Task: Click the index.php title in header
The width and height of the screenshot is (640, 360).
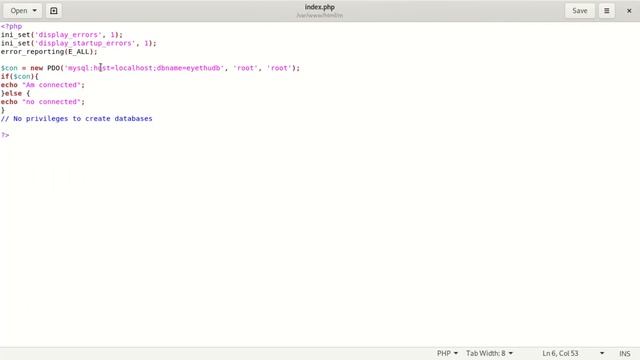Action: click(x=320, y=7)
